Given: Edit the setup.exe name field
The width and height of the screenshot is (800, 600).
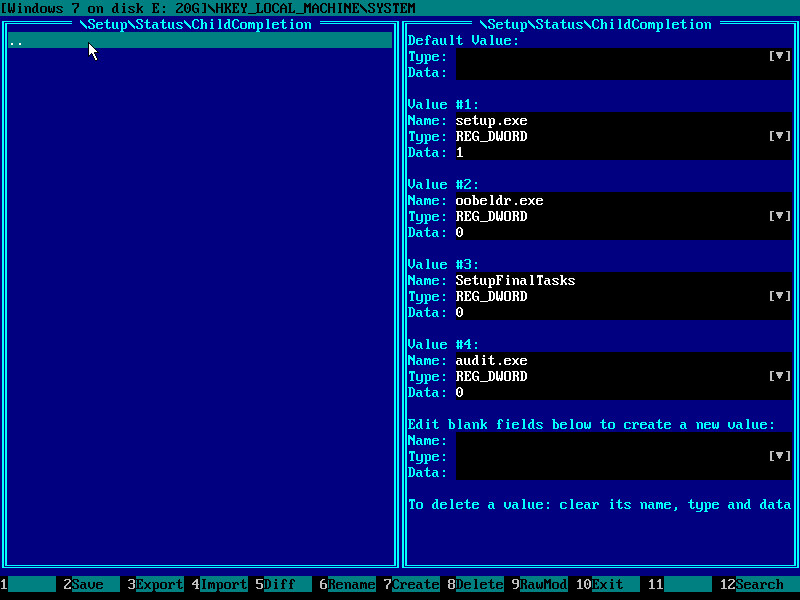Looking at the screenshot, I should click(623, 120).
